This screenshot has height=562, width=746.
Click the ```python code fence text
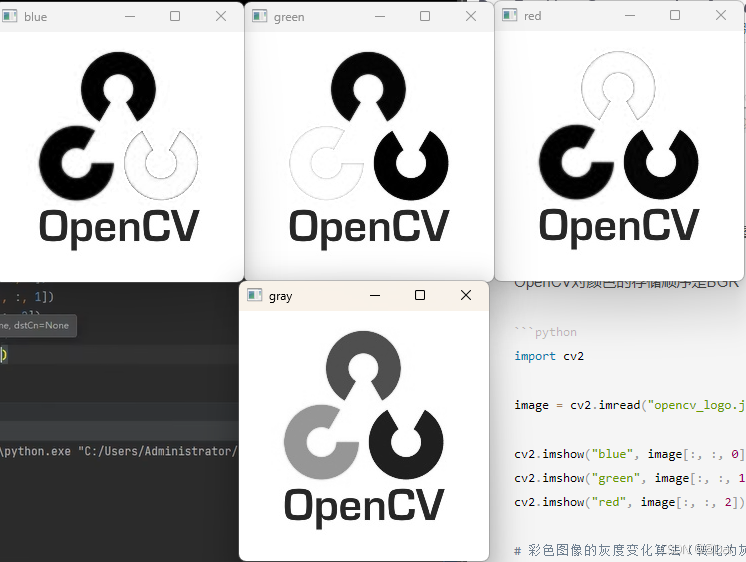coord(546,332)
